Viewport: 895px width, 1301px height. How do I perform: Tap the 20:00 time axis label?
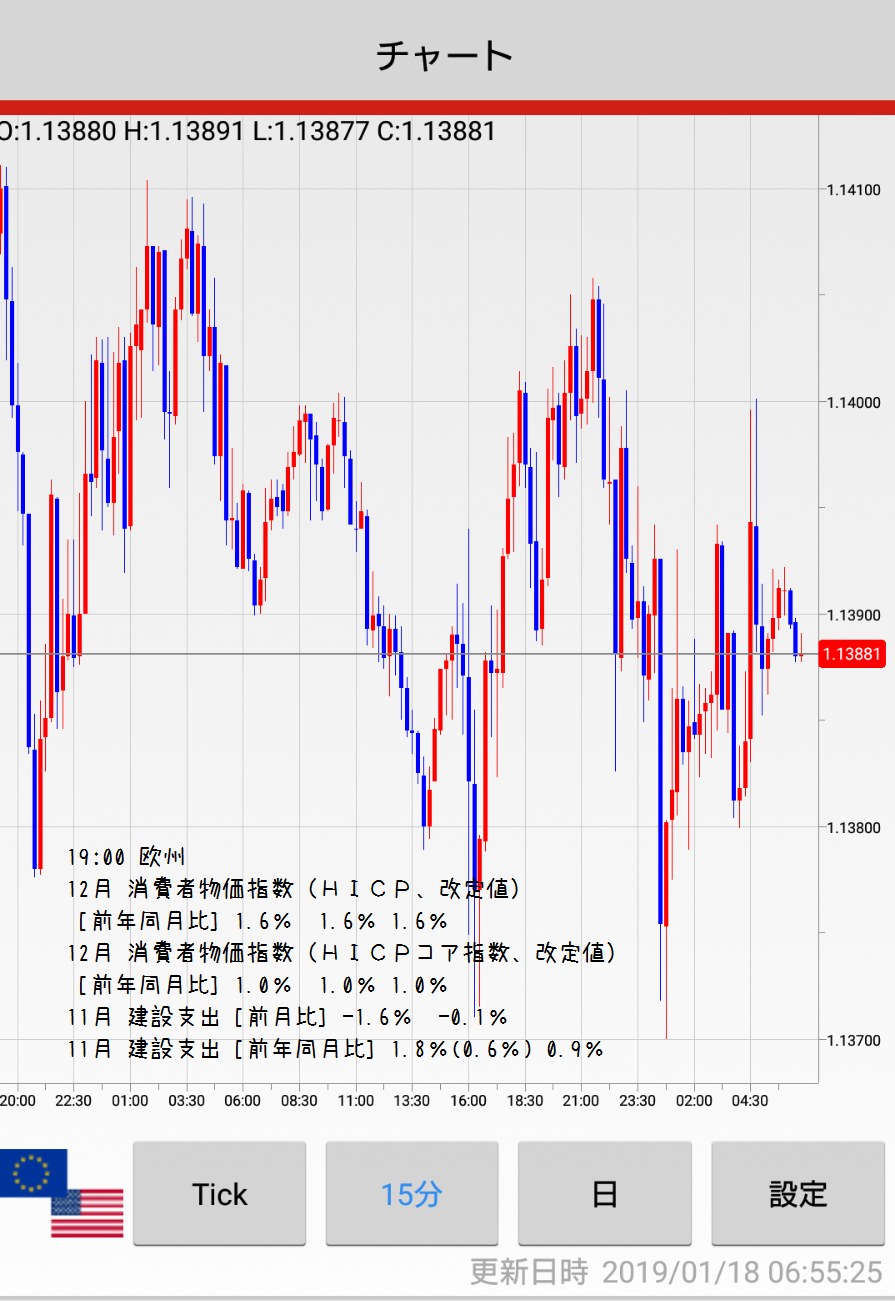tap(17, 1101)
